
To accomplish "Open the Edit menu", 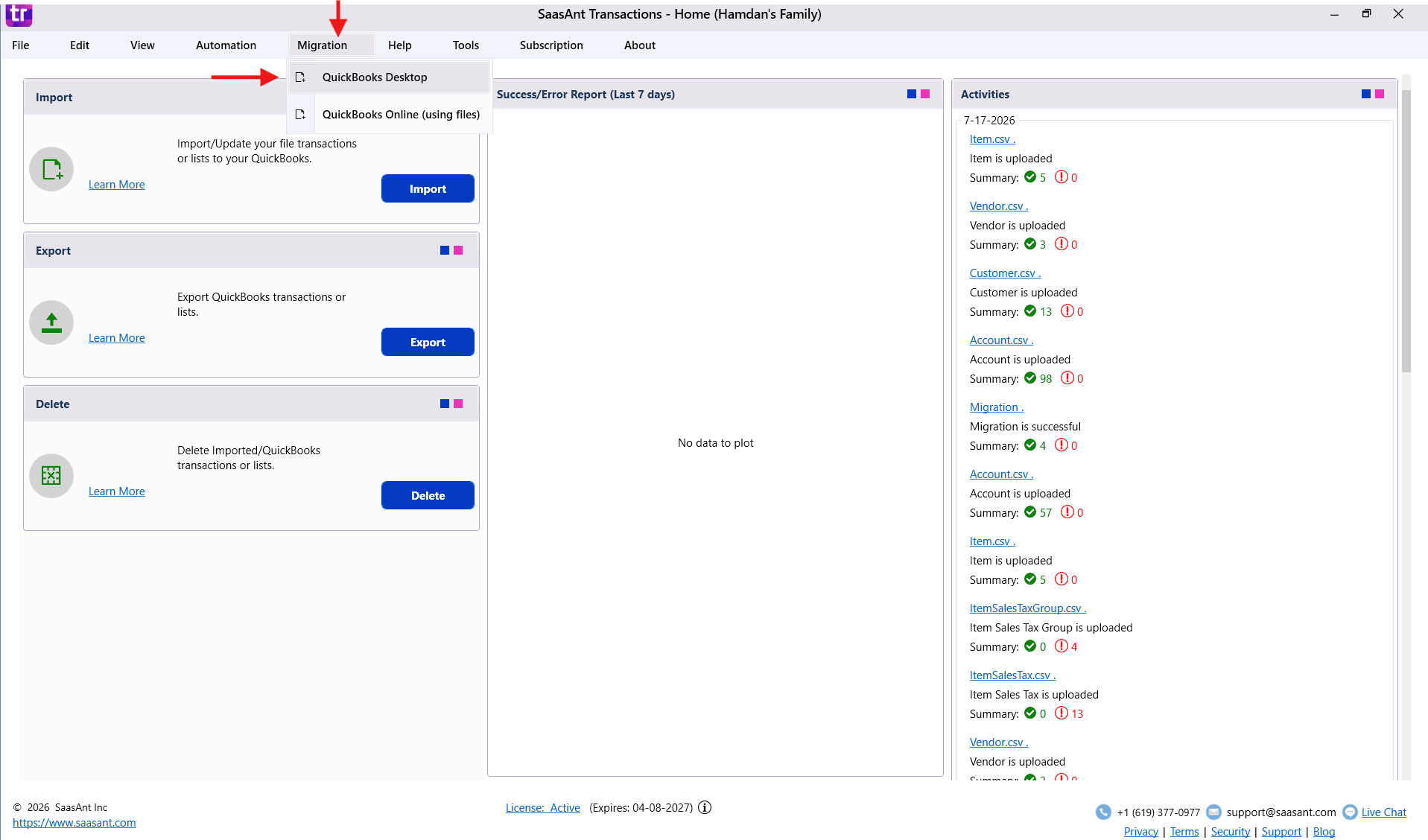I will [80, 45].
